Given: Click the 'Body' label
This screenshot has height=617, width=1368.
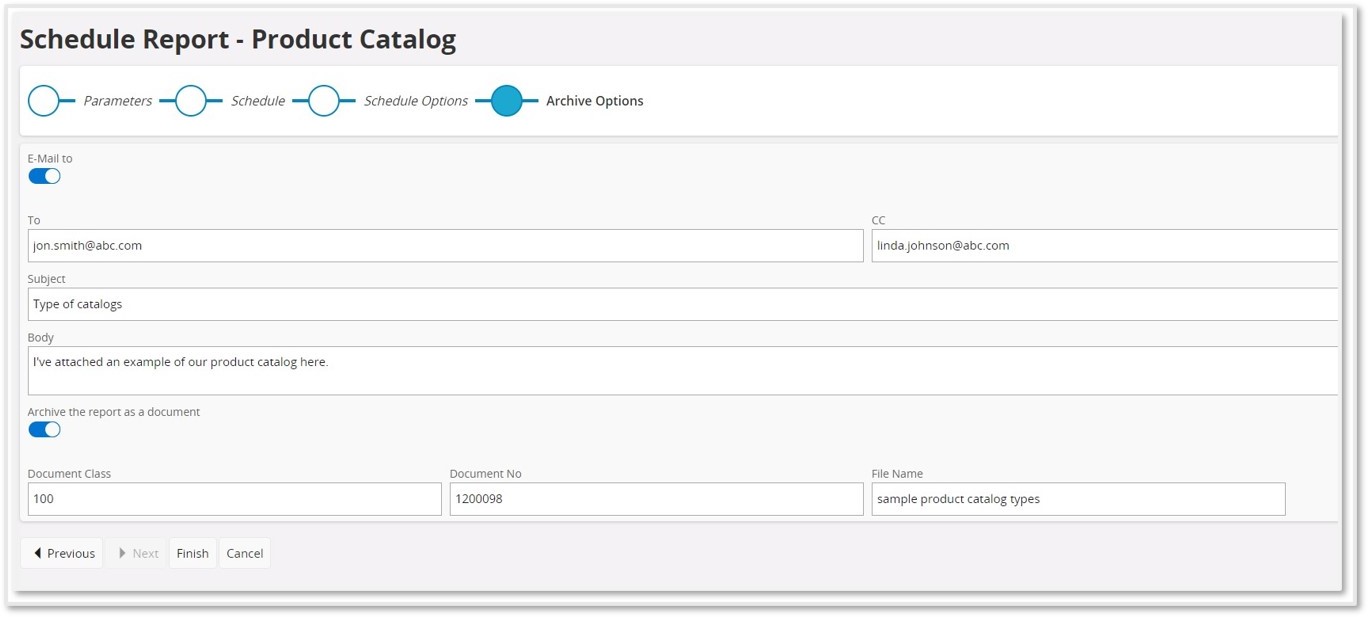Looking at the screenshot, I should 41,338.
